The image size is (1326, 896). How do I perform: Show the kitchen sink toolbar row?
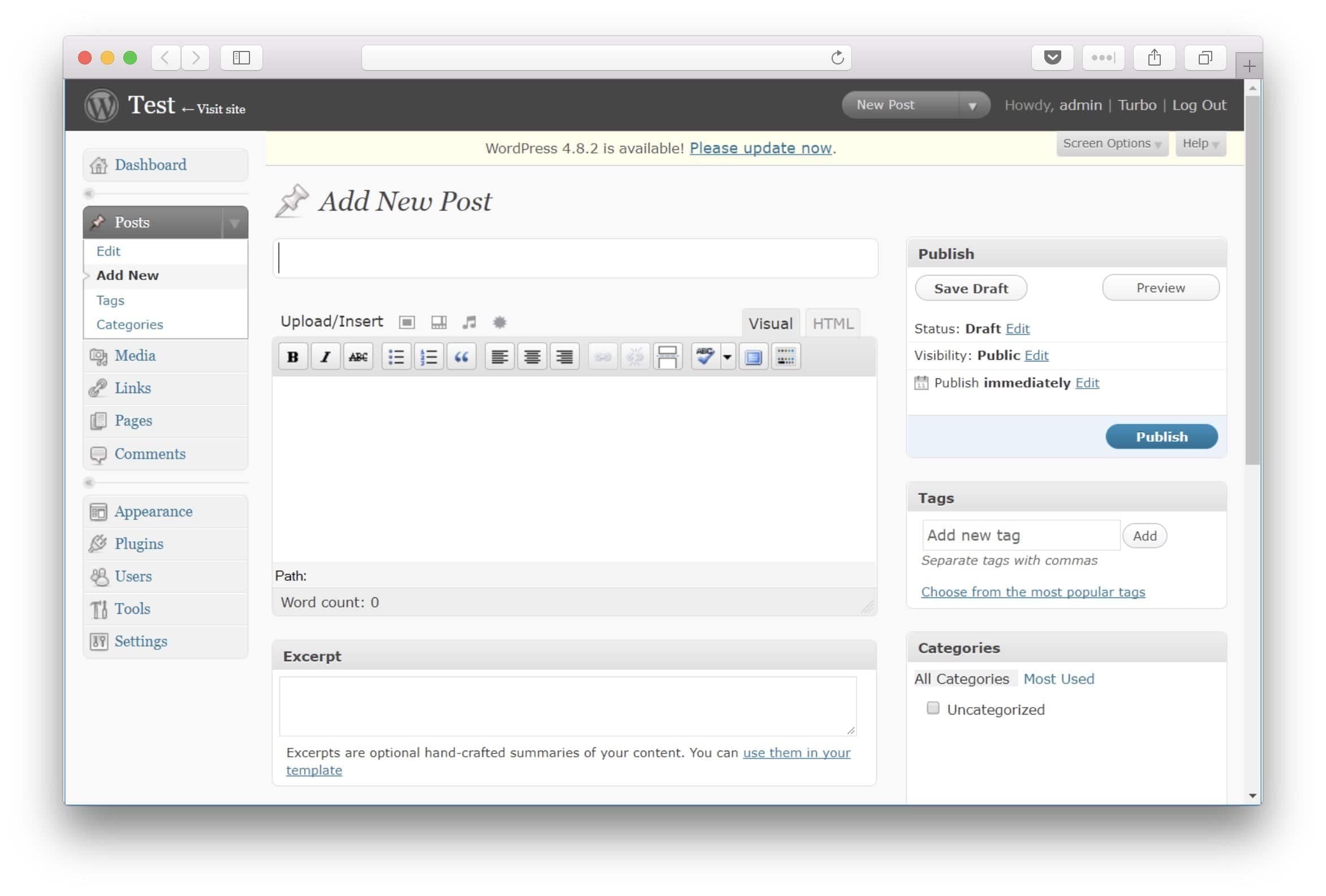point(786,357)
